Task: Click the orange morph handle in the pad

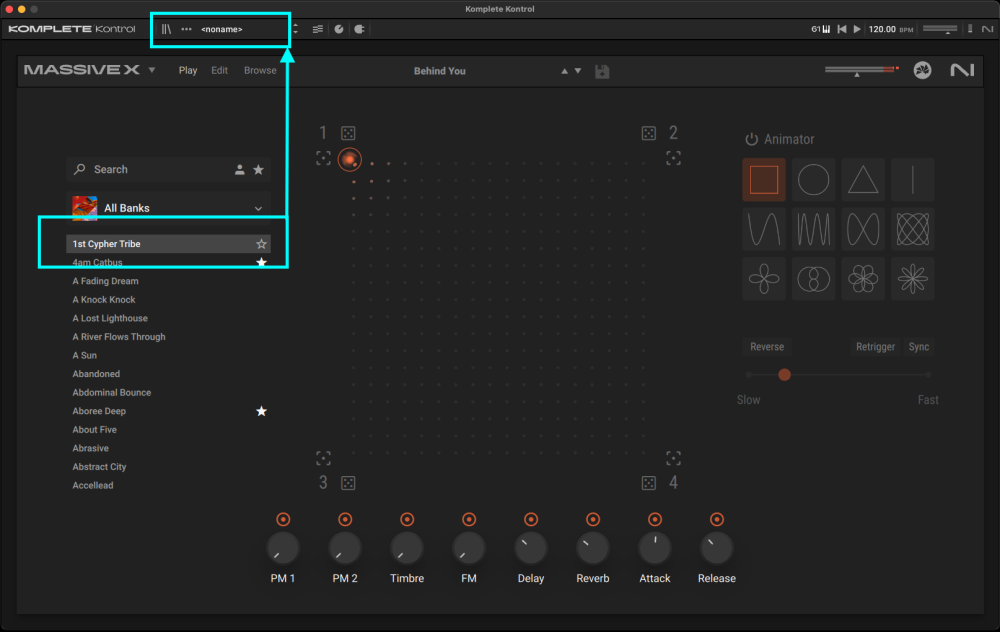Action: [x=349, y=159]
